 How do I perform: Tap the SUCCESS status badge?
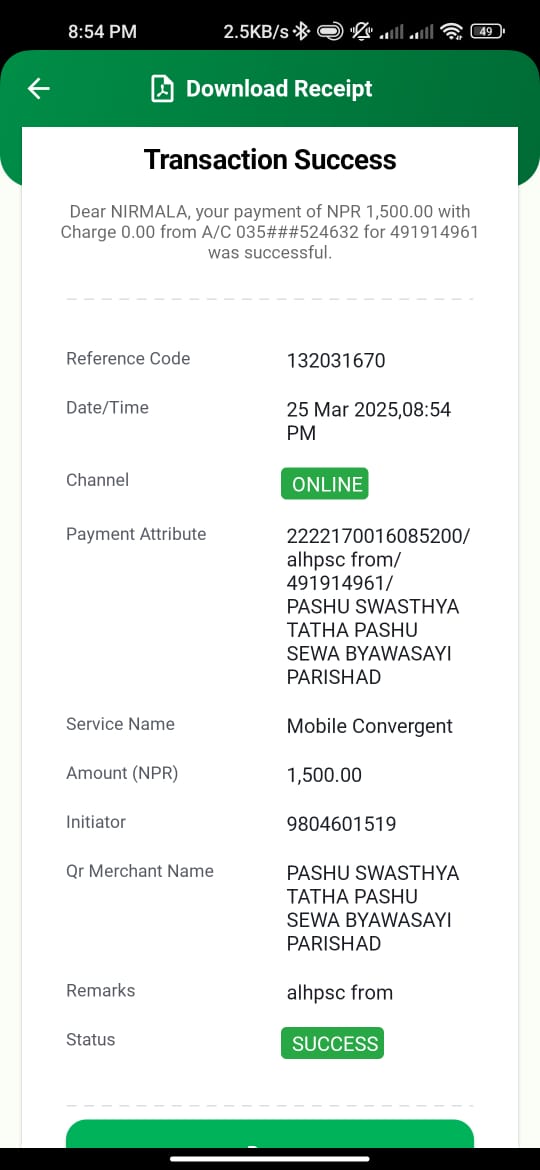tap(332, 1043)
